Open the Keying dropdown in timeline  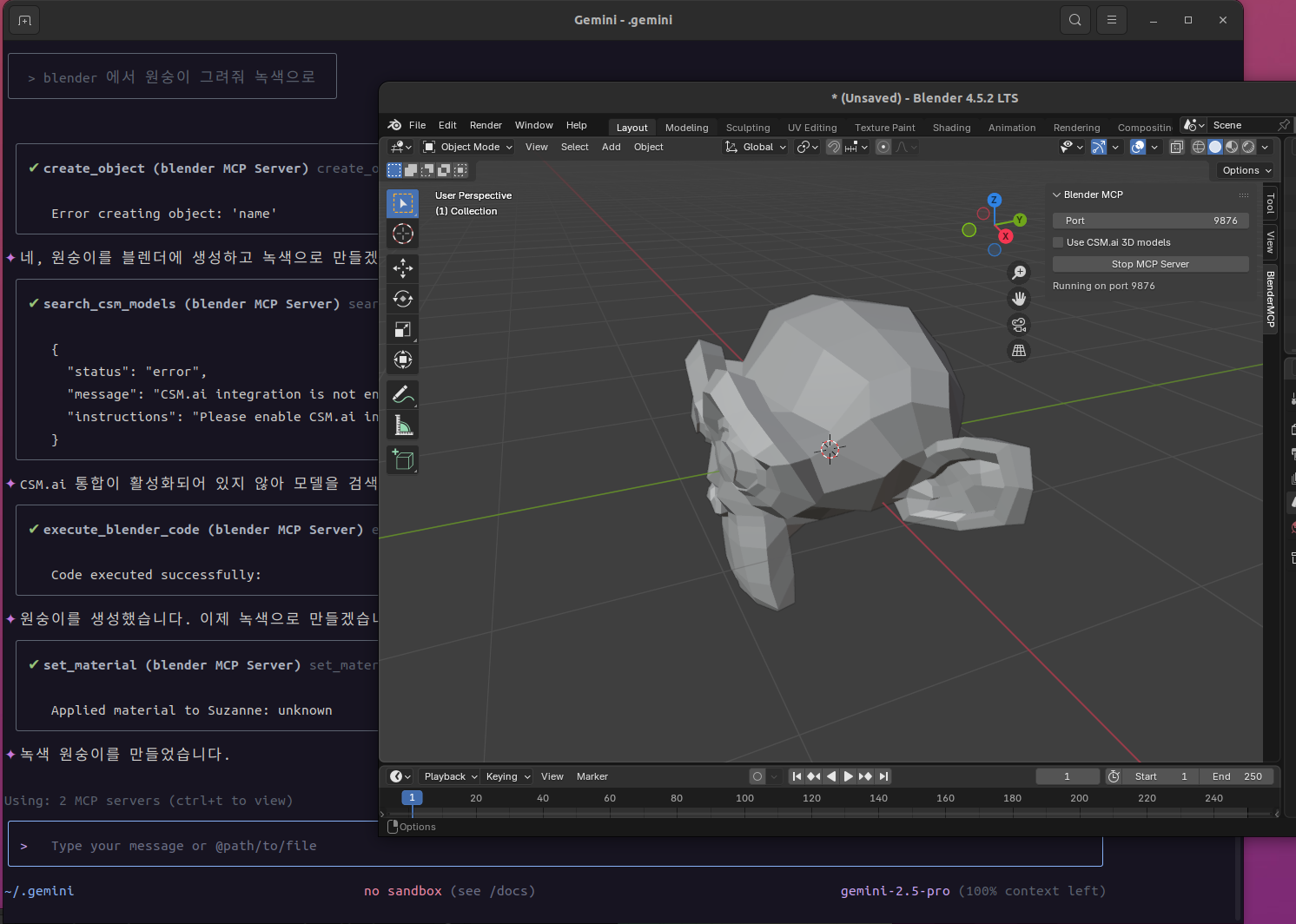[x=507, y=776]
